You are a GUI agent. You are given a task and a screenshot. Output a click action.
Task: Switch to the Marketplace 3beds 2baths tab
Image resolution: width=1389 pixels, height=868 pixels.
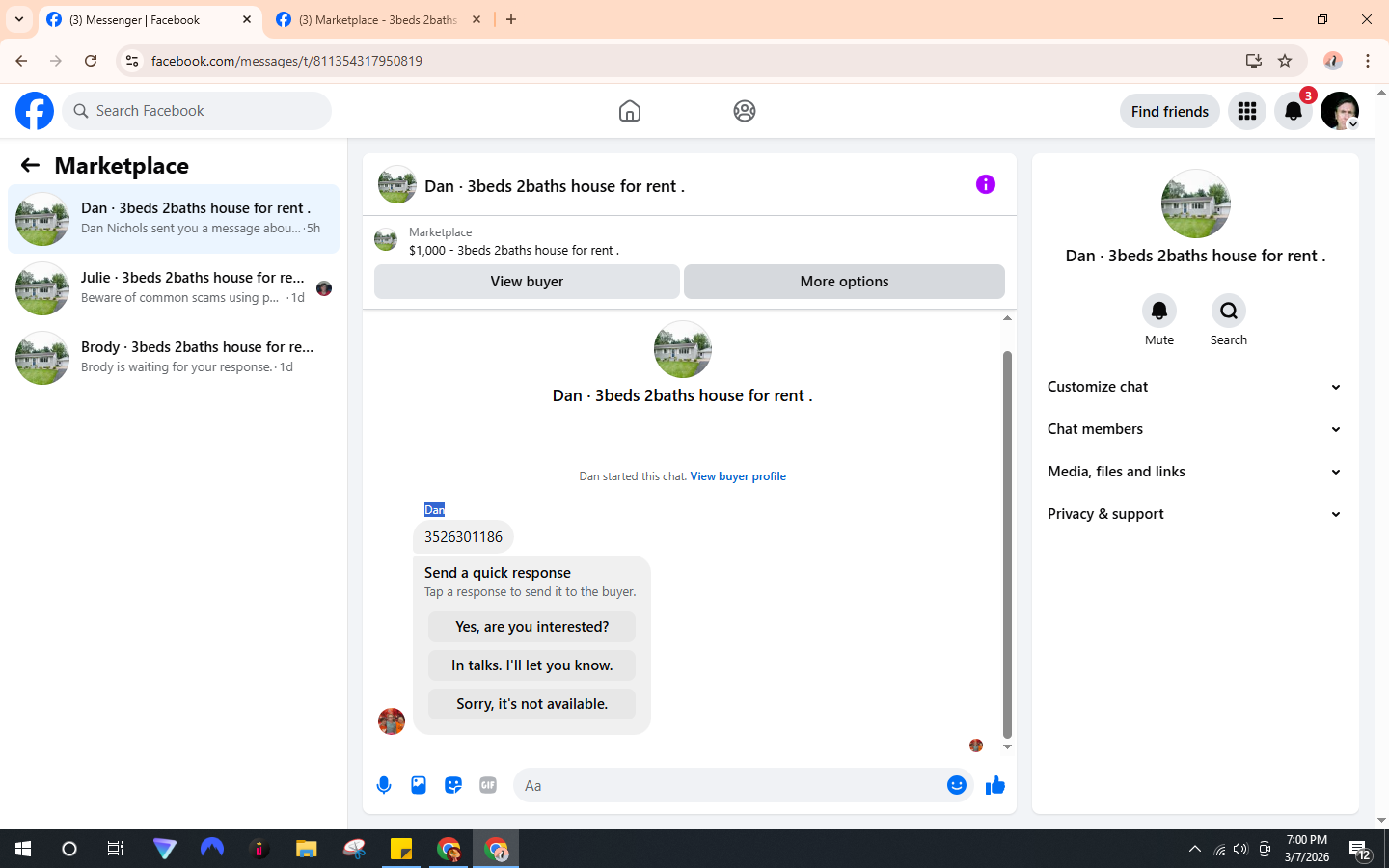(x=378, y=19)
